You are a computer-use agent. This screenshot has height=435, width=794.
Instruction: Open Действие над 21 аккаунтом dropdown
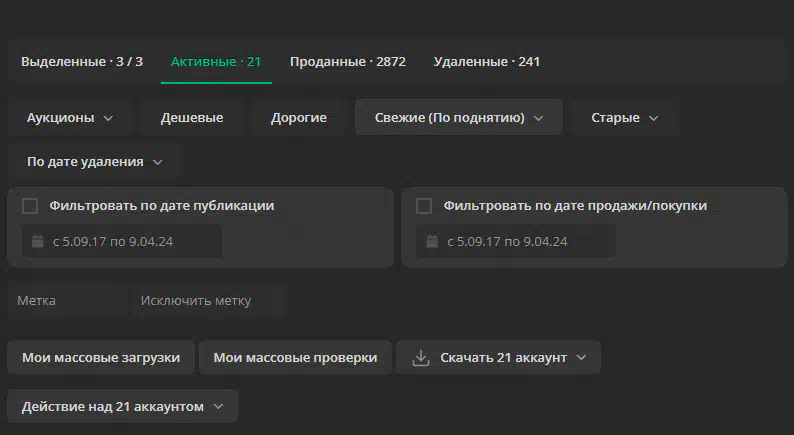(x=122, y=407)
